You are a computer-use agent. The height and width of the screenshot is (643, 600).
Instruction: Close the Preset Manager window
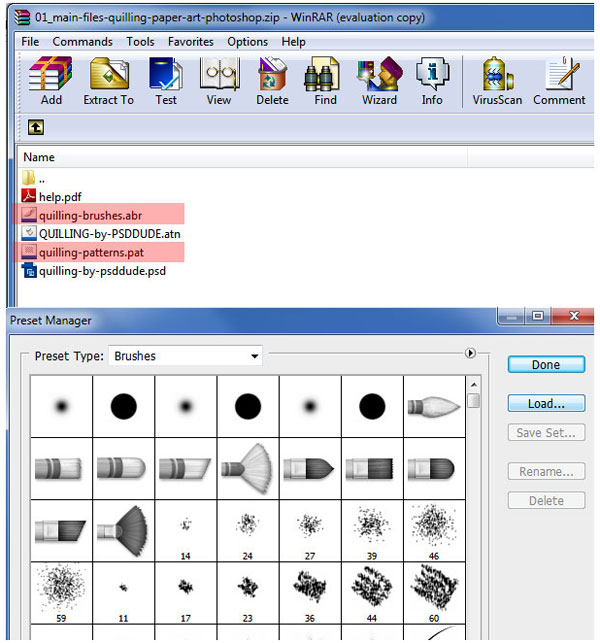pos(573,316)
